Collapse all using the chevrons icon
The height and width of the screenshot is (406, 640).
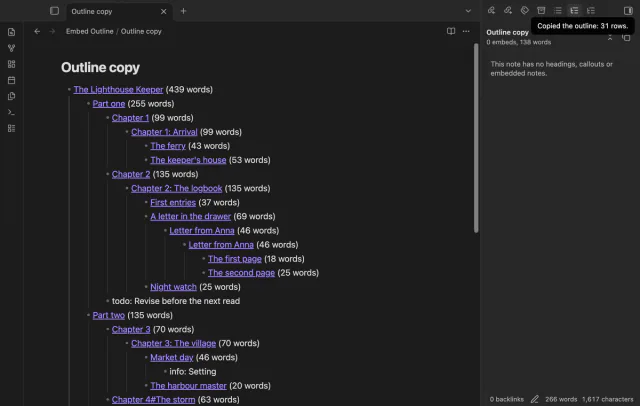[x=610, y=38]
